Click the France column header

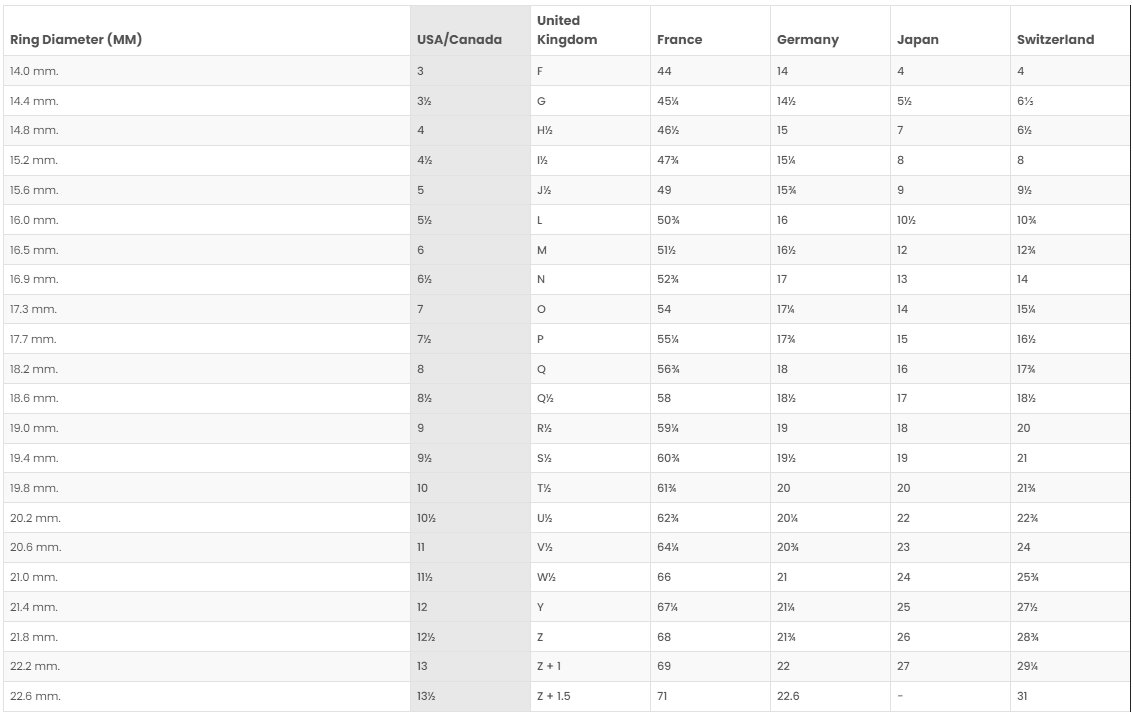(679, 40)
